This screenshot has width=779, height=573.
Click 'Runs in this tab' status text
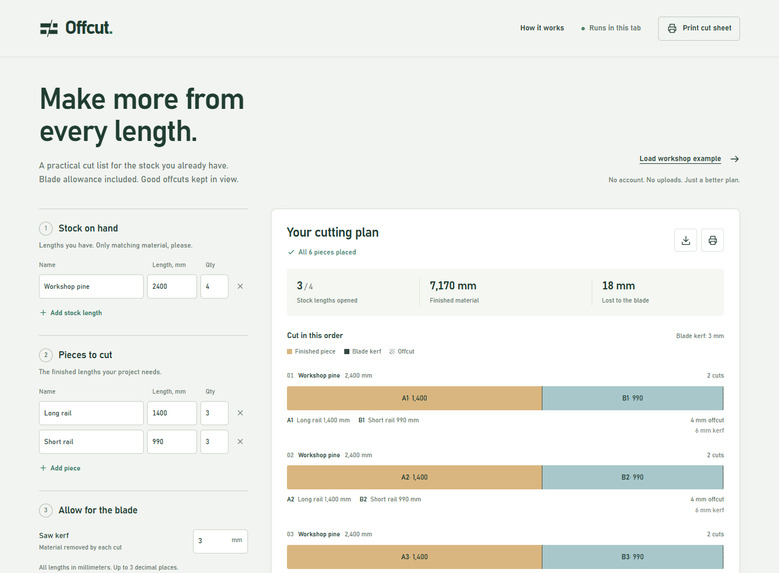[615, 28]
